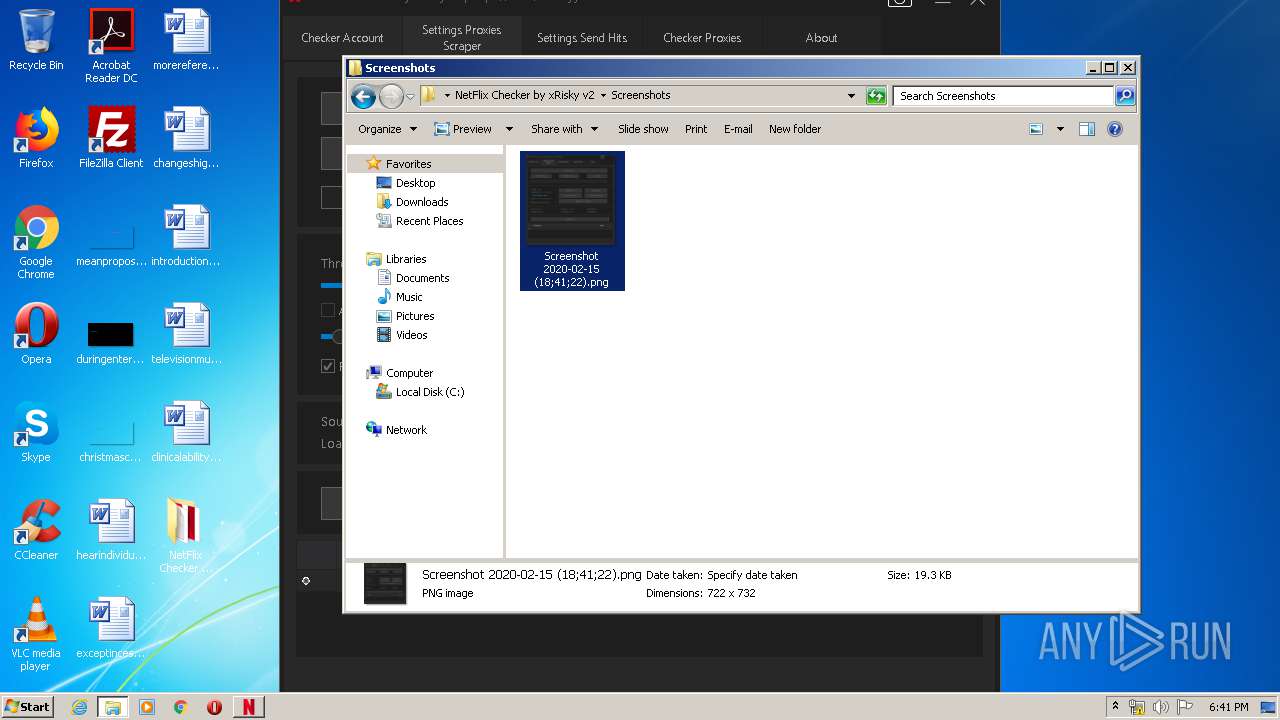Open the About tab in checker app

[x=821, y=38]
